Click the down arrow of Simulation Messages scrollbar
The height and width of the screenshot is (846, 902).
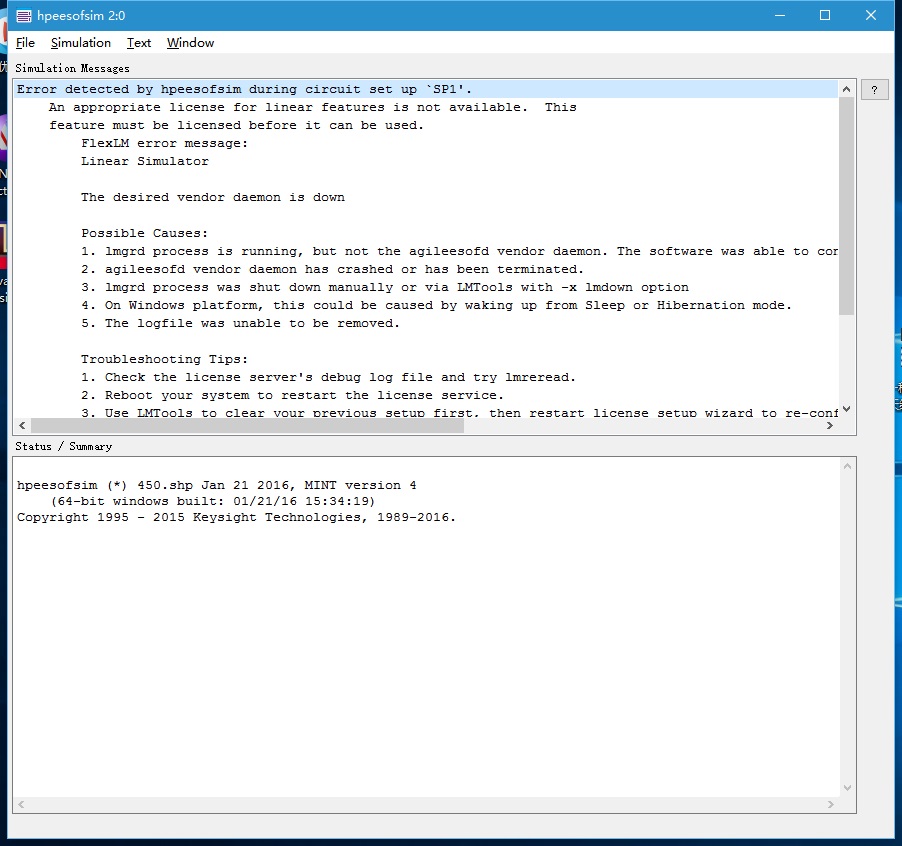pos(846,409)
